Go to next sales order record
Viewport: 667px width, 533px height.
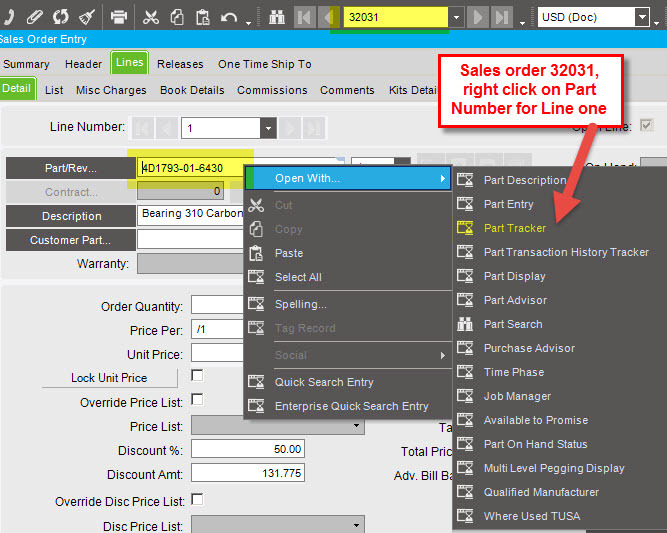pos(477,17)
